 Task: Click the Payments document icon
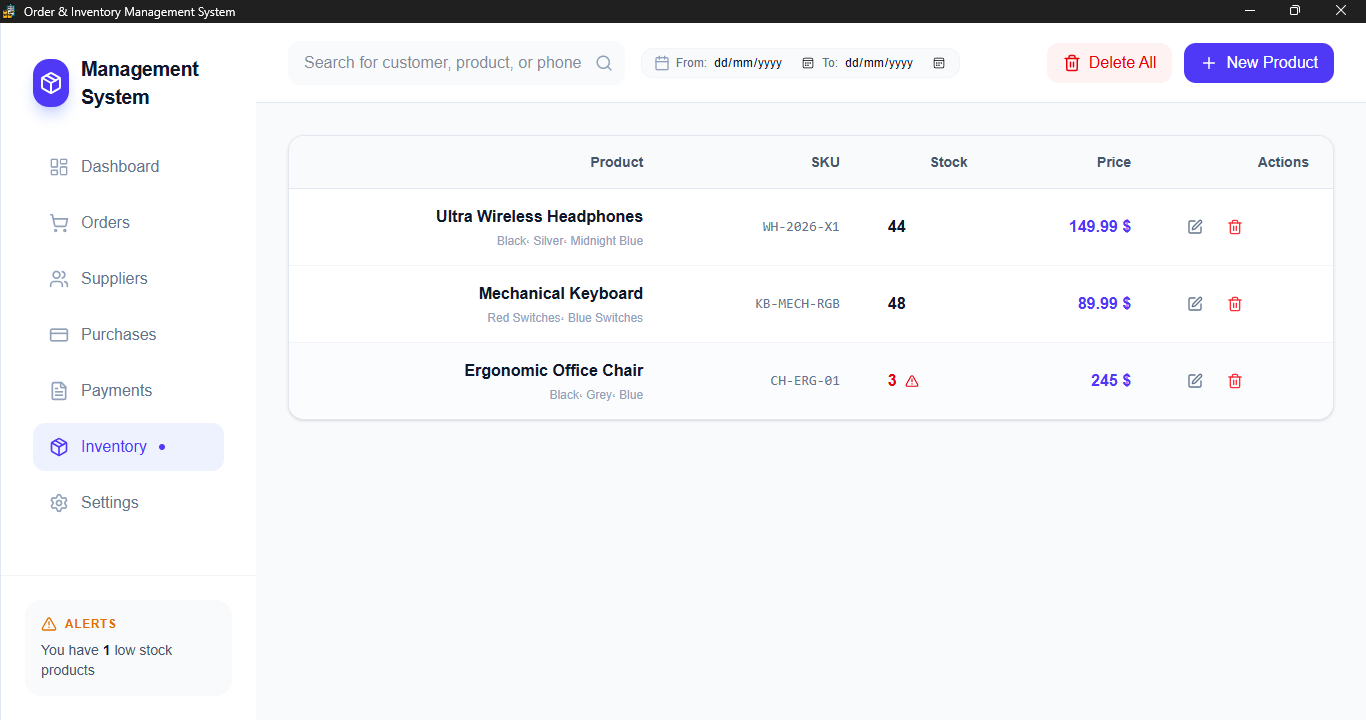click(59, 391)
